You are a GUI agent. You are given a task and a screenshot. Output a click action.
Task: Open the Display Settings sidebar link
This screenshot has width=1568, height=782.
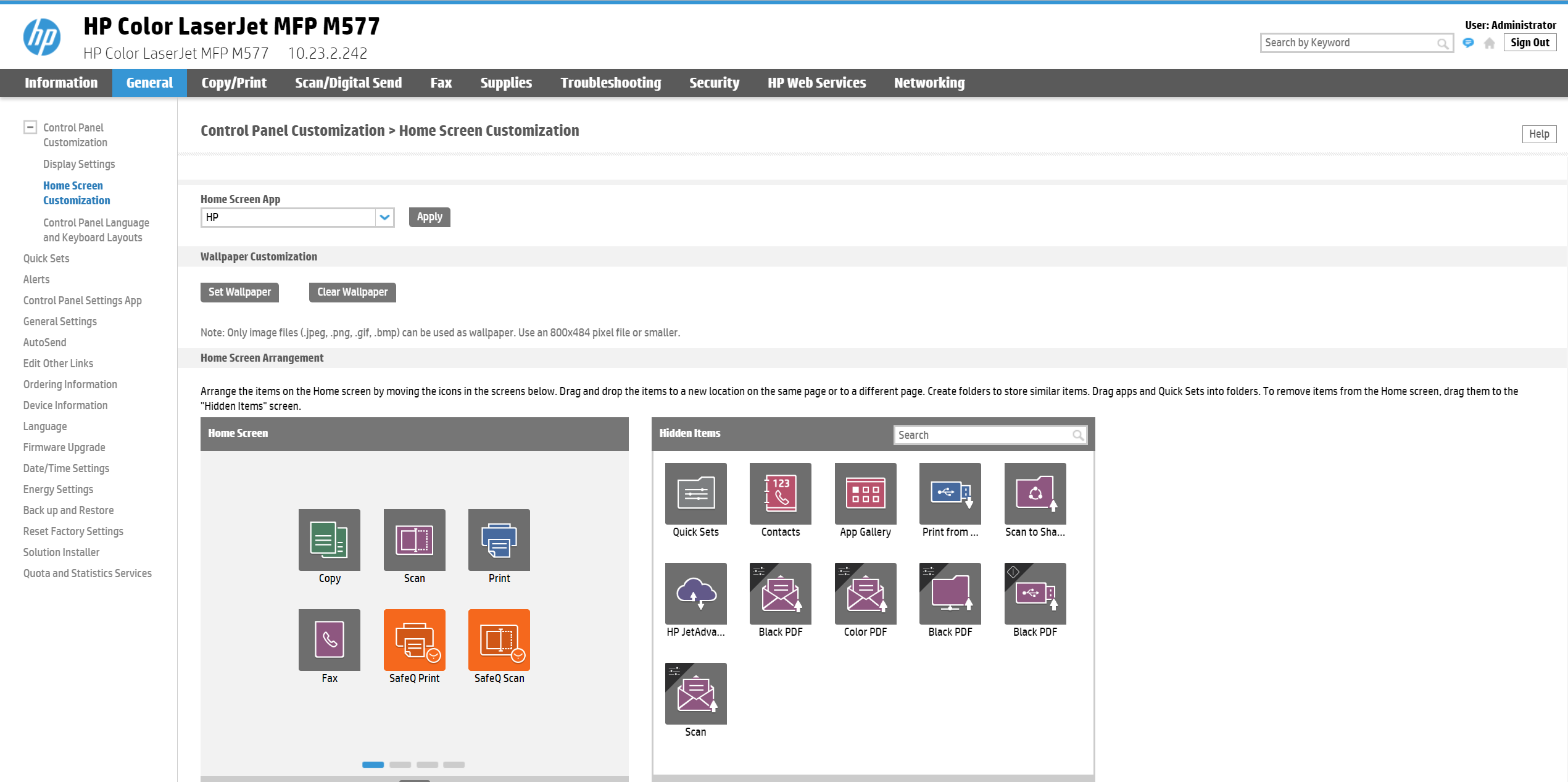(x=79, y=164)
